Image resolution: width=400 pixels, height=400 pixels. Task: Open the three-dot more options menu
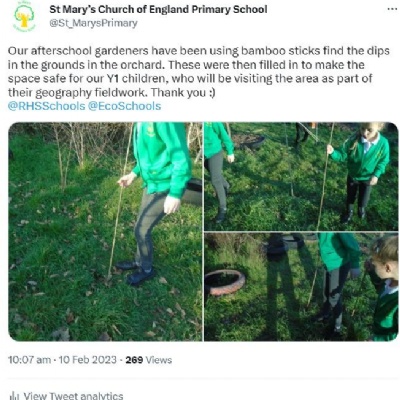pos(393,9)
